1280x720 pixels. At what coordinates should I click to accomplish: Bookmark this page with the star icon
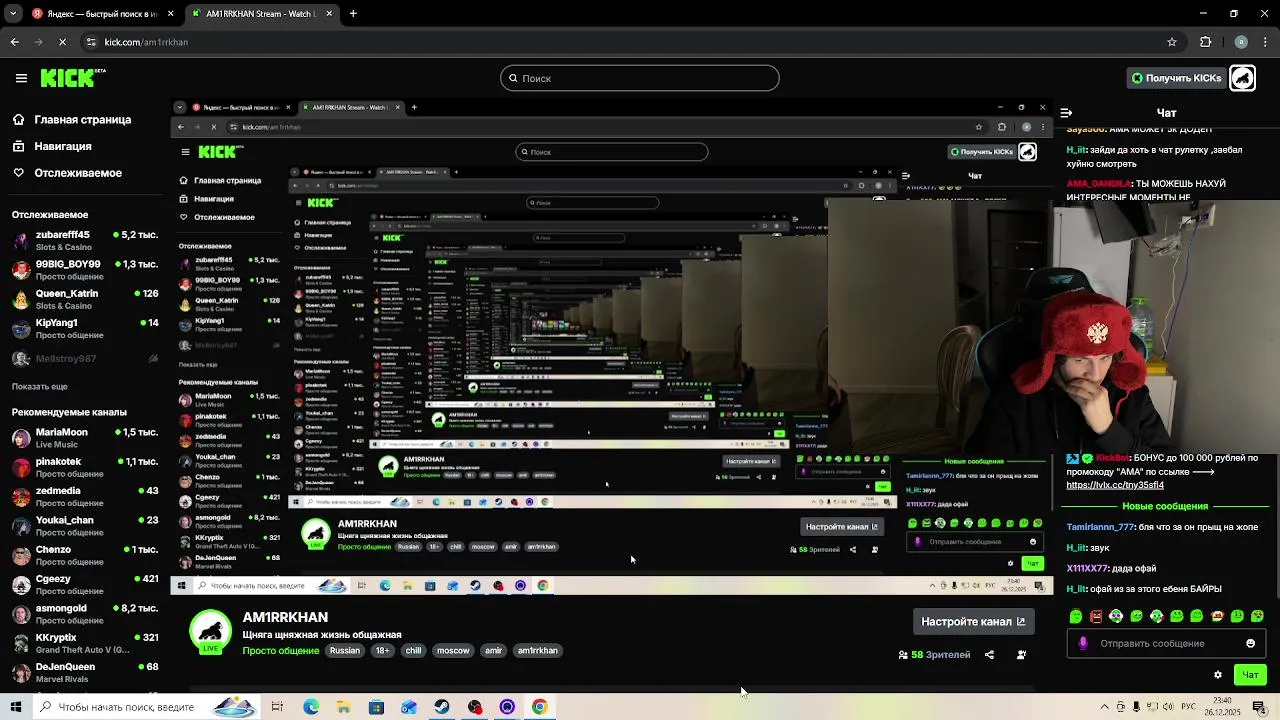pos(1172,42)
